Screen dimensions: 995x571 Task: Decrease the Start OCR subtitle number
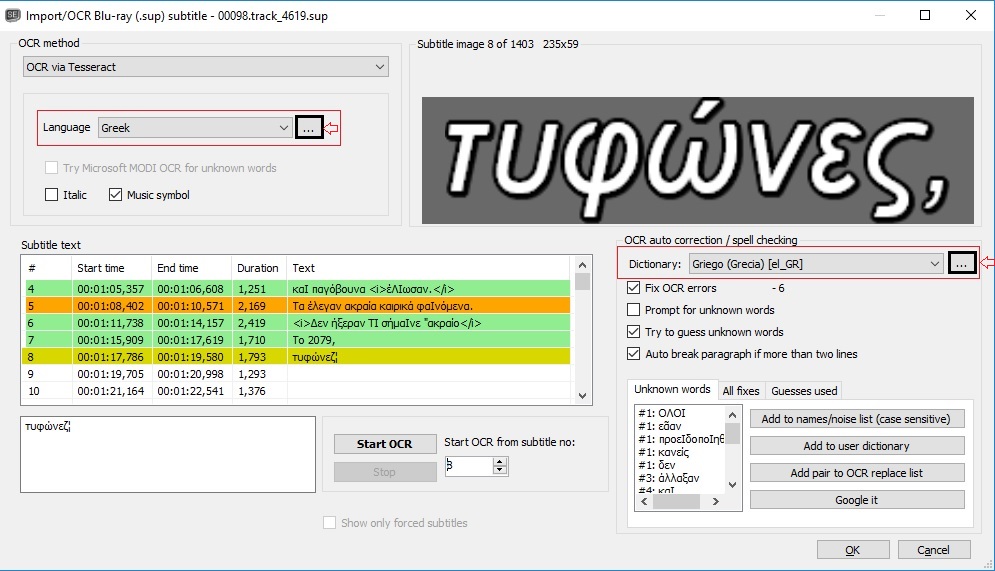500,470
